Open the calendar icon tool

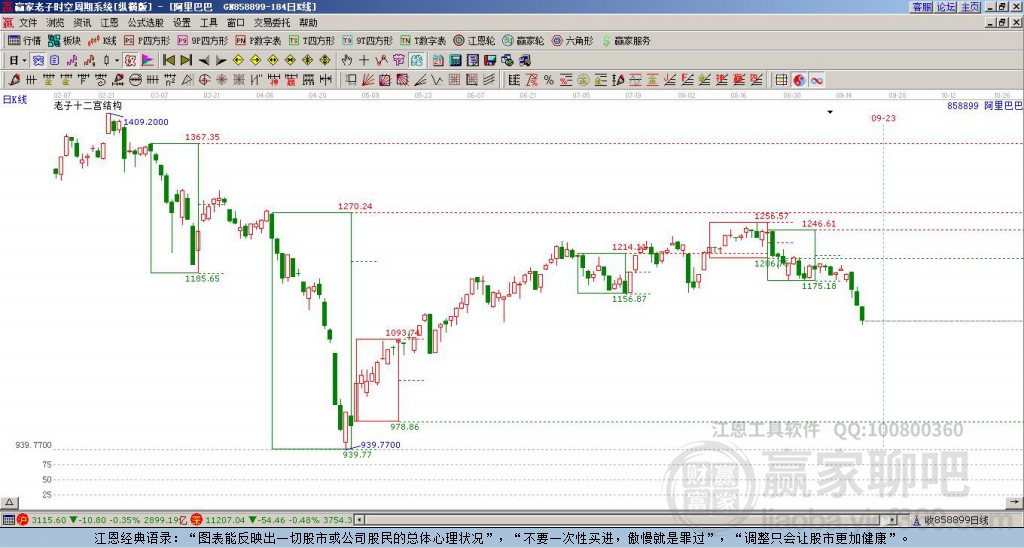(438, 61)
